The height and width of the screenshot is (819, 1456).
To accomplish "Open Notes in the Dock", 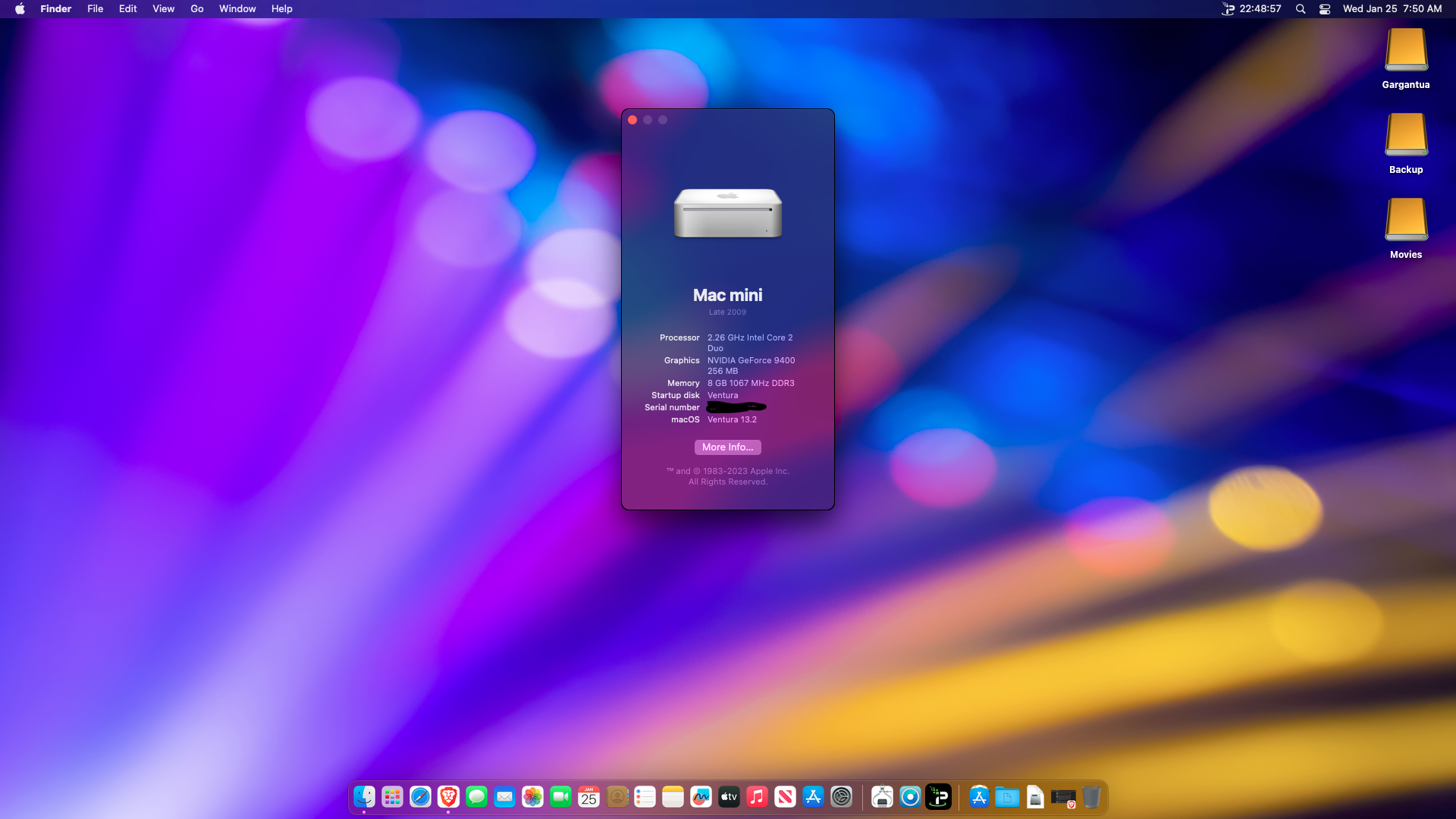I will 673,797.
